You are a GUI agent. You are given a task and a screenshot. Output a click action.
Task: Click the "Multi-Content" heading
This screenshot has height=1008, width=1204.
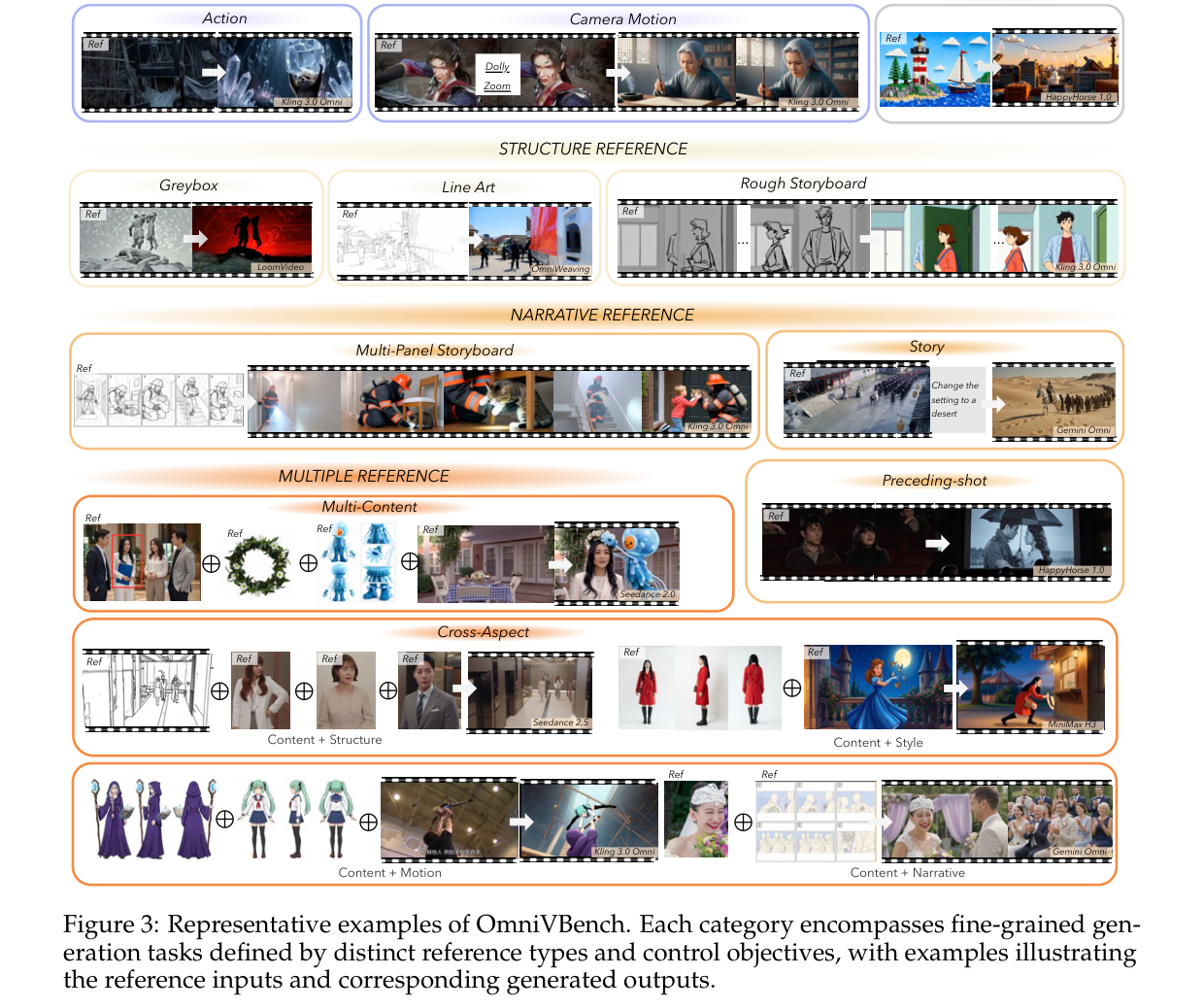pos(369,507)
